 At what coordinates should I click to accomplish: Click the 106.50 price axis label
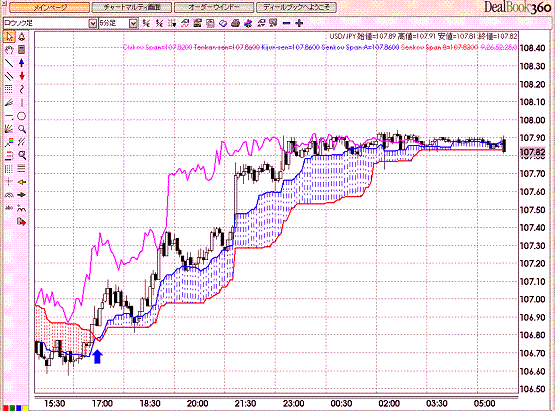coord(532,389)
